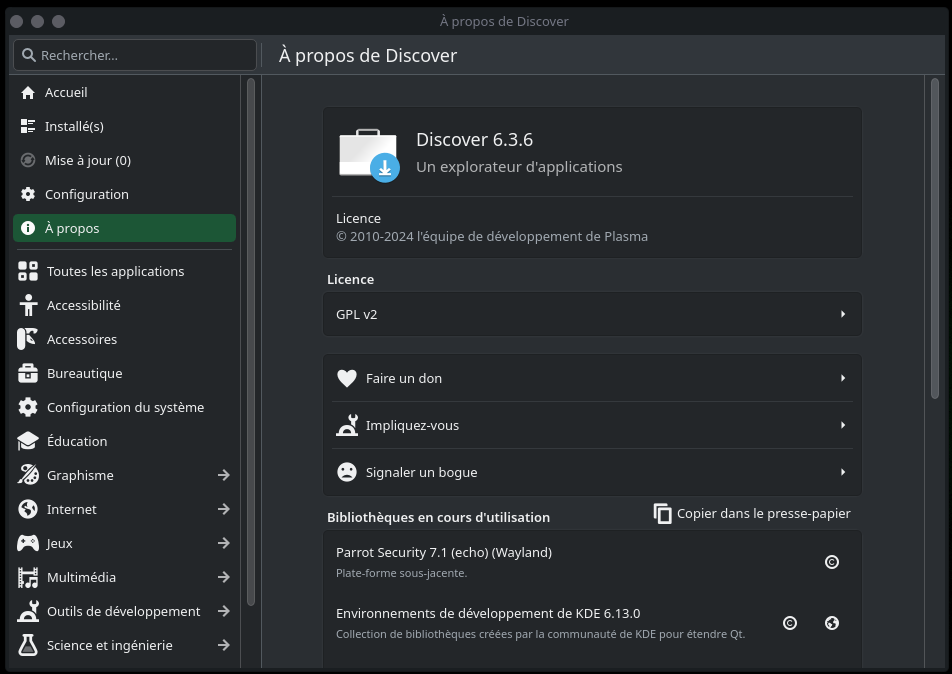This screenshot has height=674, width=952.
Task: Click the main content vertical scrollbar
Action: tap(935, 240)
